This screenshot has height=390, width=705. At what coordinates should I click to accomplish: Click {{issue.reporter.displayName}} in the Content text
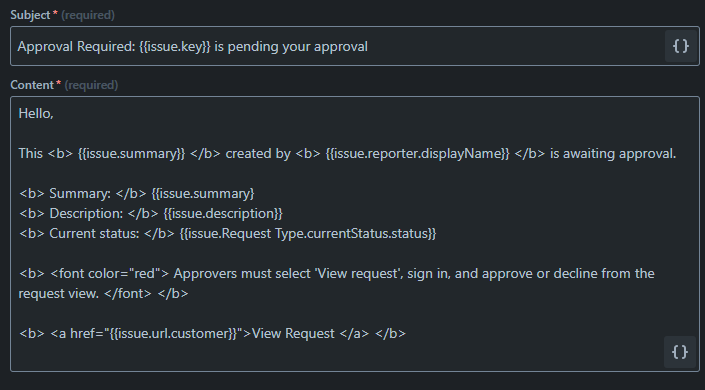click(417, 153)
